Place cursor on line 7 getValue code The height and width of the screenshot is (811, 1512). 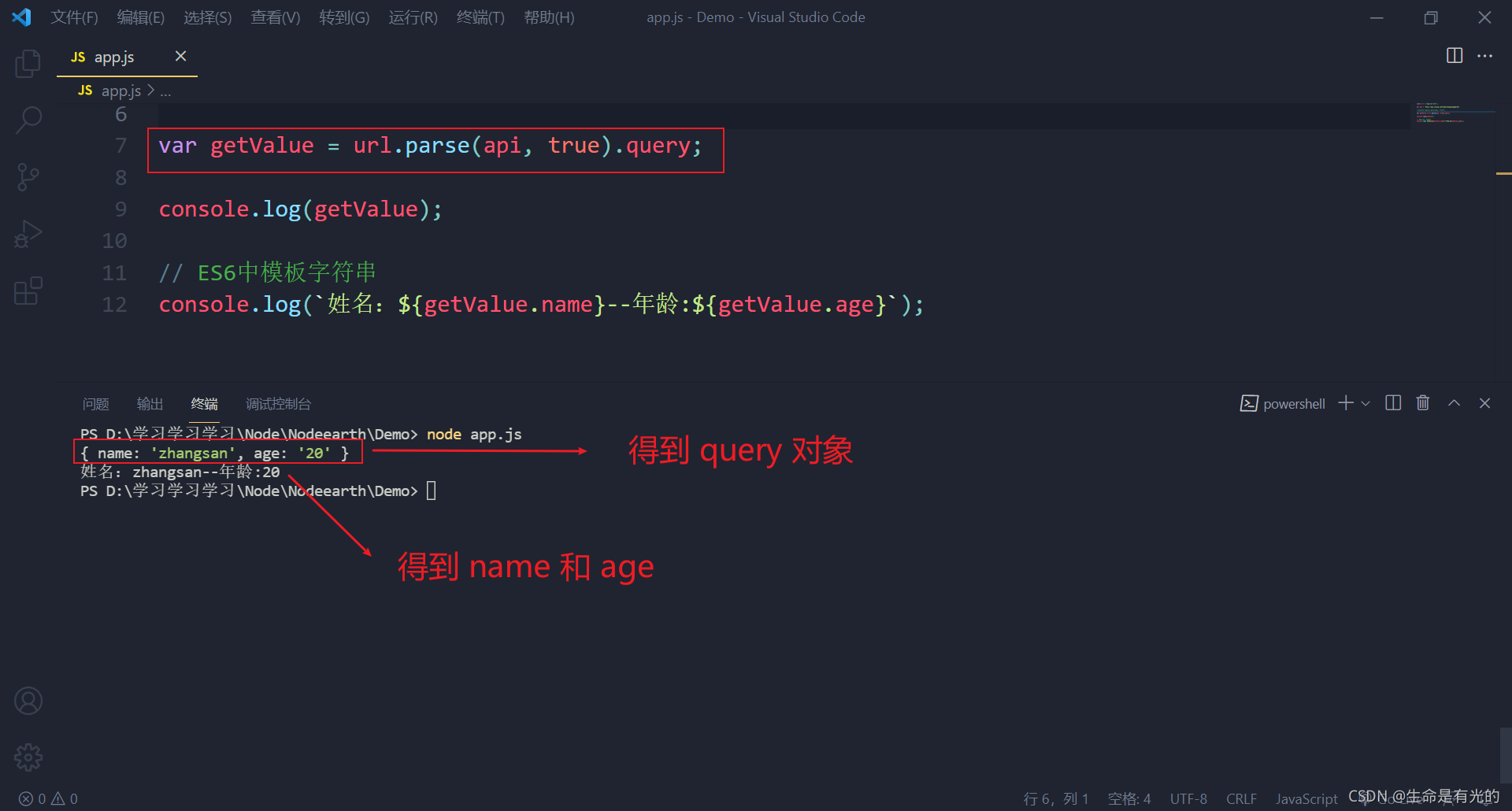(430, 146)
